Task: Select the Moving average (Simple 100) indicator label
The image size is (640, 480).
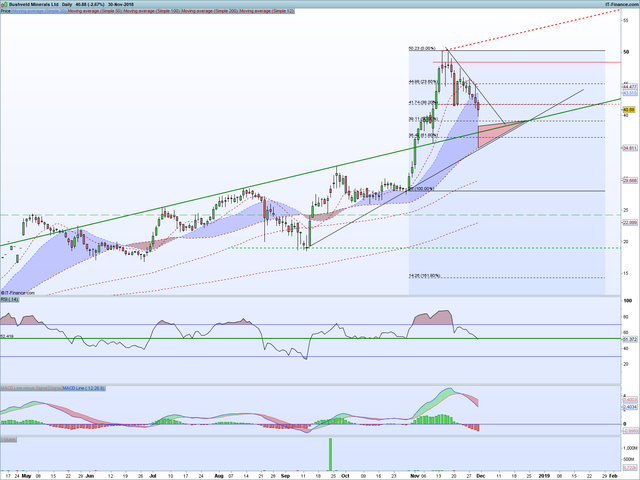Action: 152,11
